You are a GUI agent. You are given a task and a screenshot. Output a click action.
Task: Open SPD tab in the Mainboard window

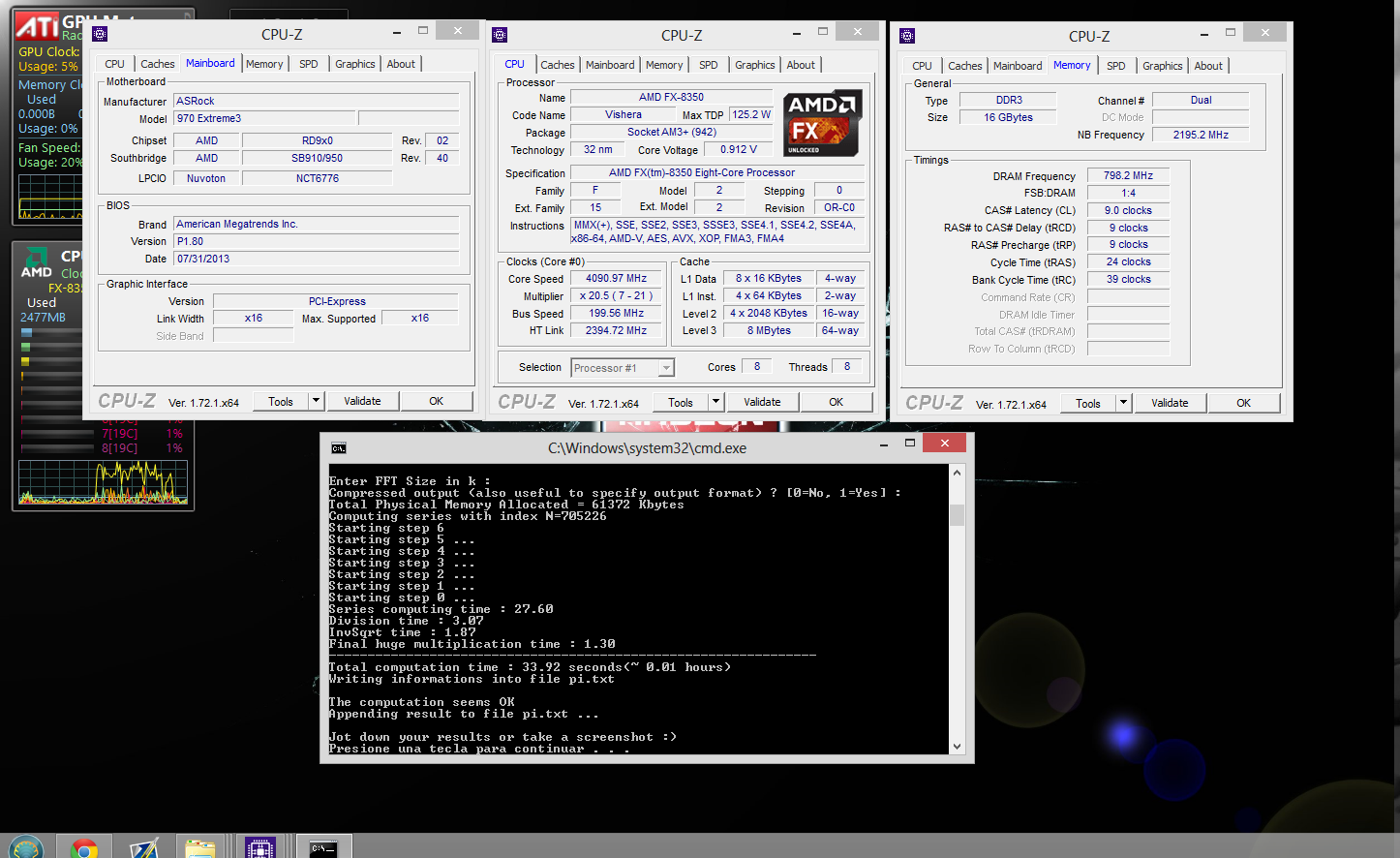(x=309, y=64)
